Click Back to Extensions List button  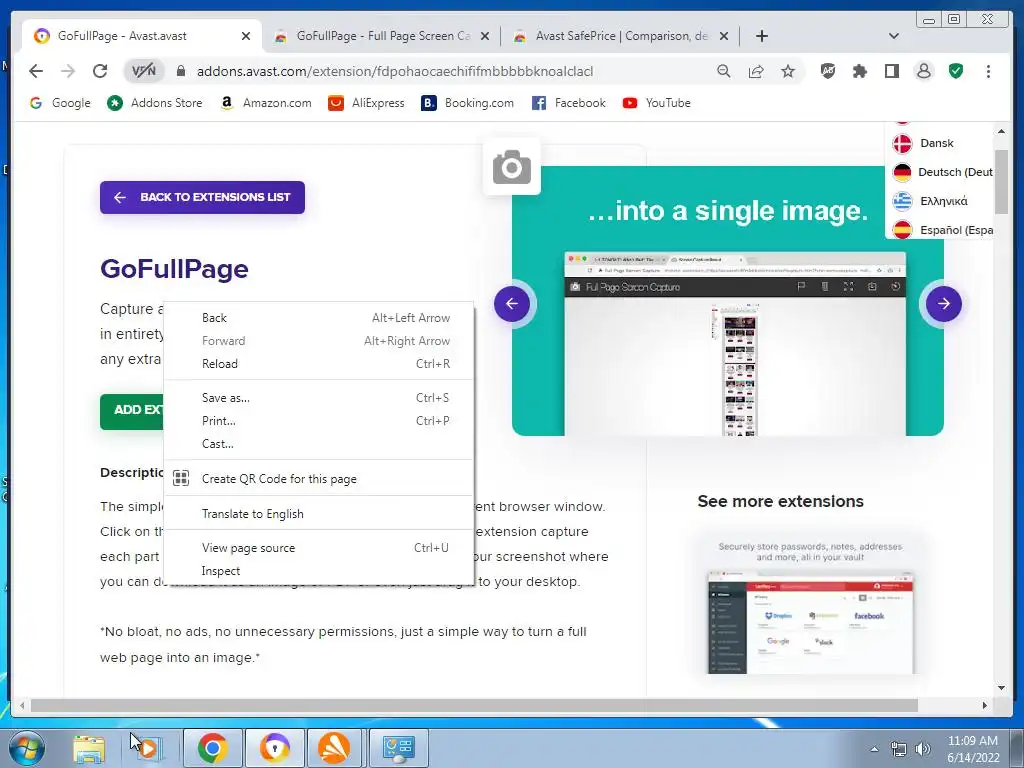click(x=202, y=197)
